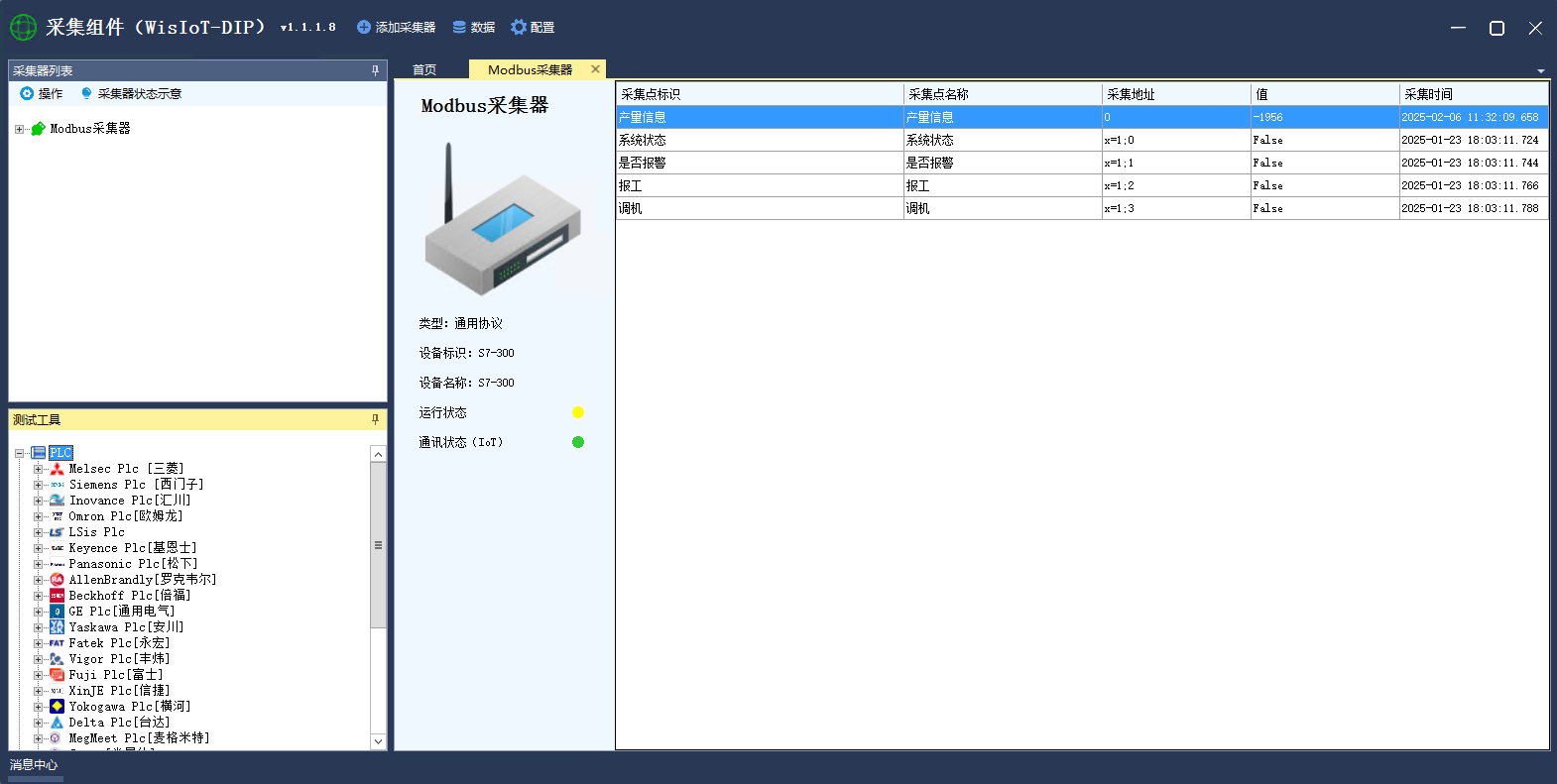Switch to the 首页 tab
Screen dimensions: 1557x784
[424, 70]
